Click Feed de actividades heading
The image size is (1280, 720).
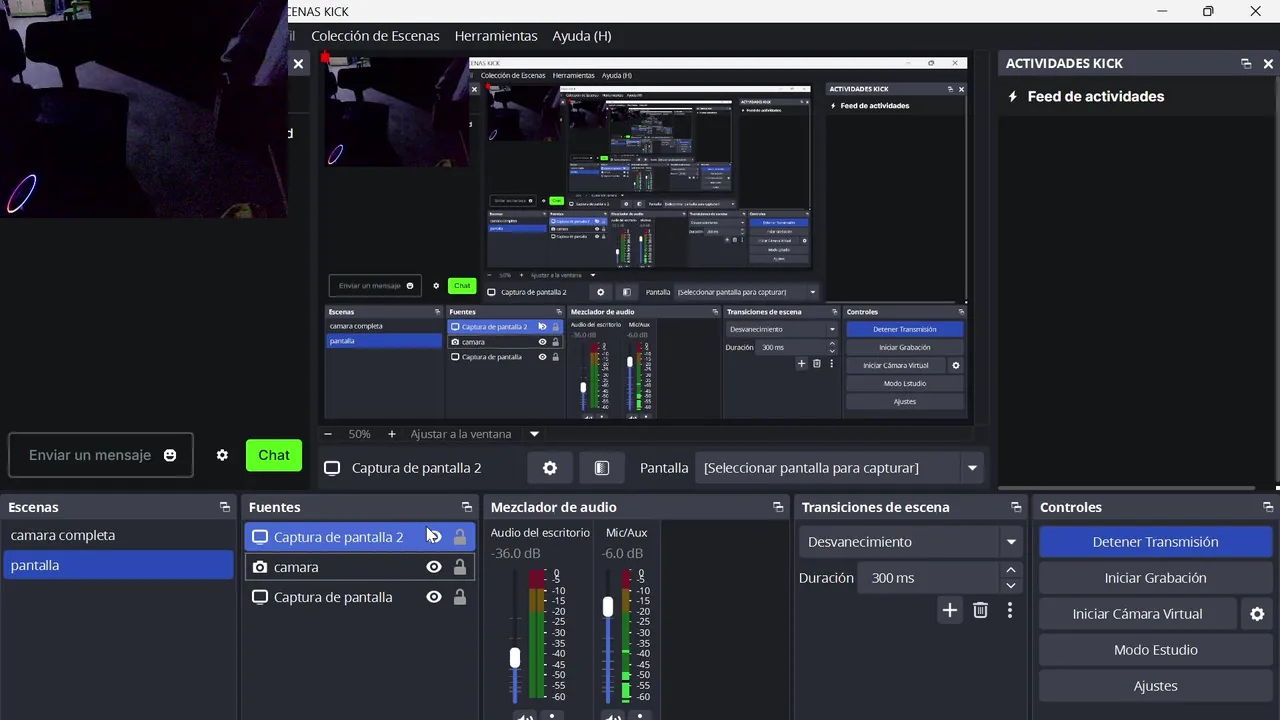pos(1096,97)
